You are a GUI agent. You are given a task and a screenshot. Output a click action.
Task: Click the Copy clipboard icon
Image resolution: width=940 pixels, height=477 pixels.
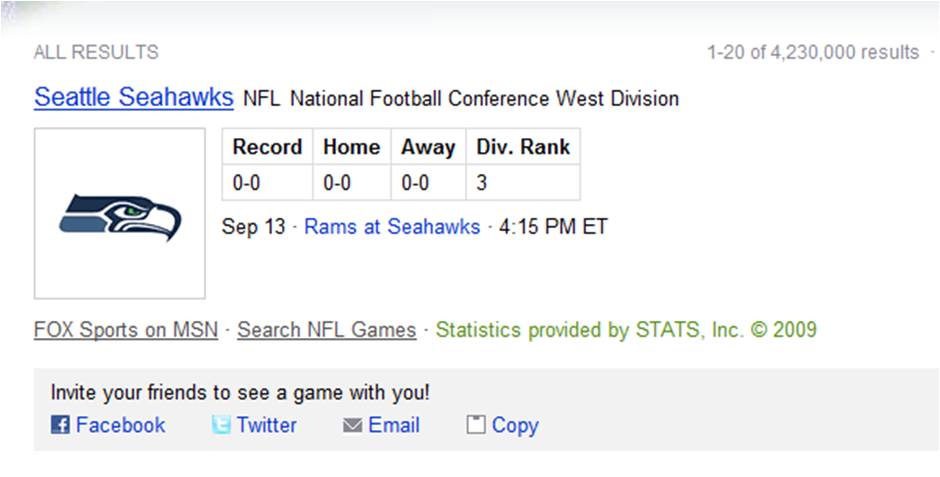(476, 425)
